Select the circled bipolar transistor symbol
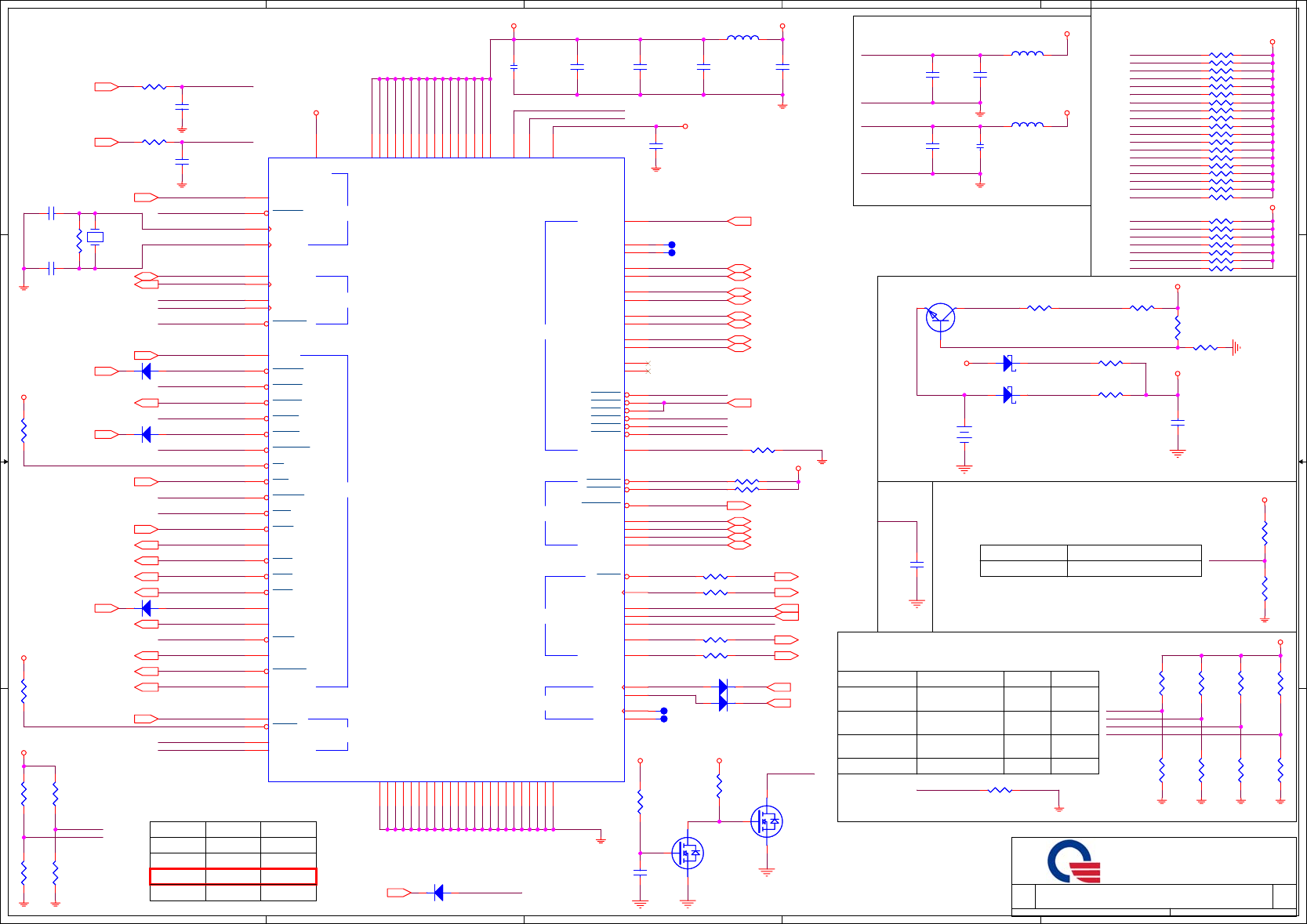 point(940,317)
